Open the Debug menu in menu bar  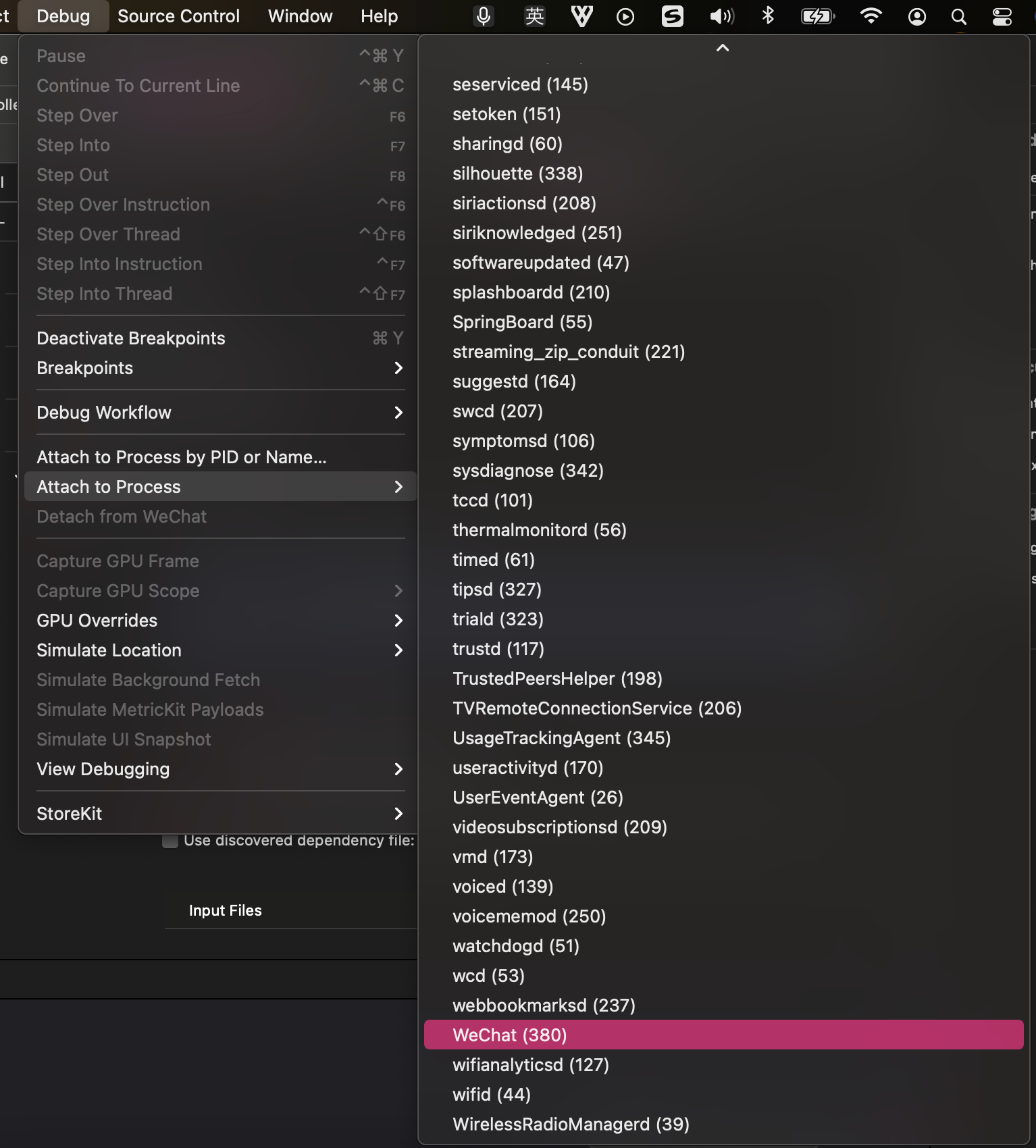(x=63, y=16)
